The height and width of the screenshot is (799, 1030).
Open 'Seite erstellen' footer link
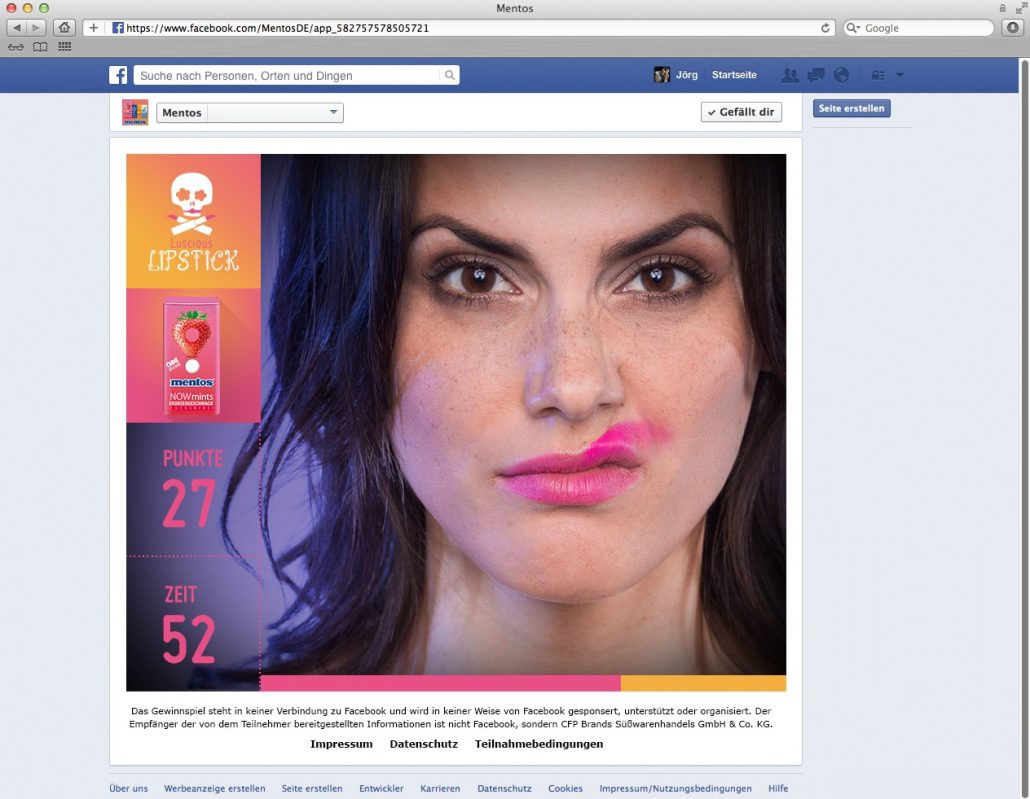tap(312, 788)
